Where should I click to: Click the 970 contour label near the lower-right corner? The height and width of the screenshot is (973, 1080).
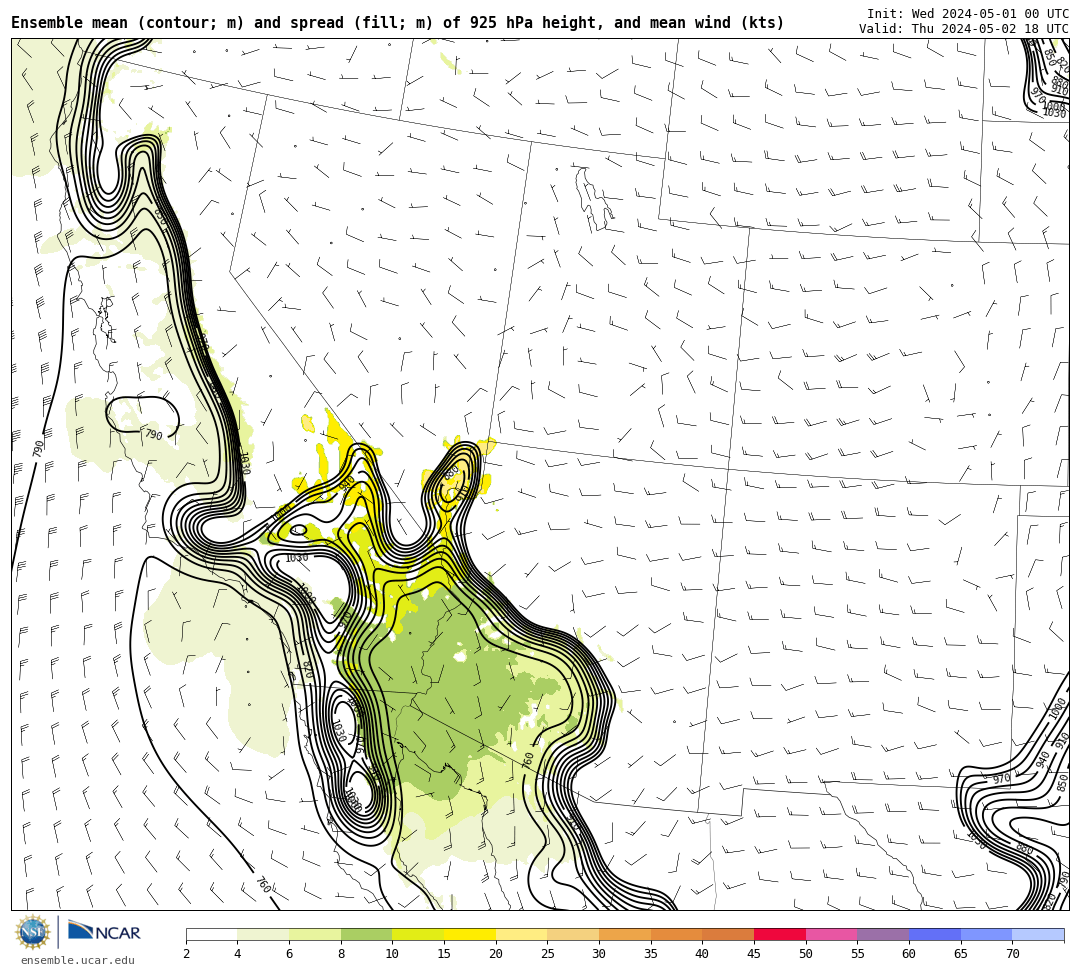tap(1001, 779)
